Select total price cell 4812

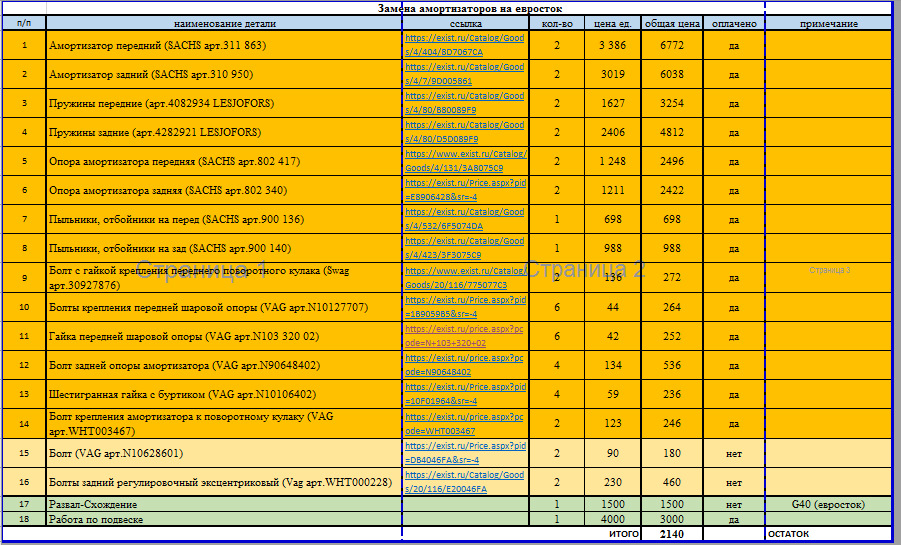click(672, 132)
